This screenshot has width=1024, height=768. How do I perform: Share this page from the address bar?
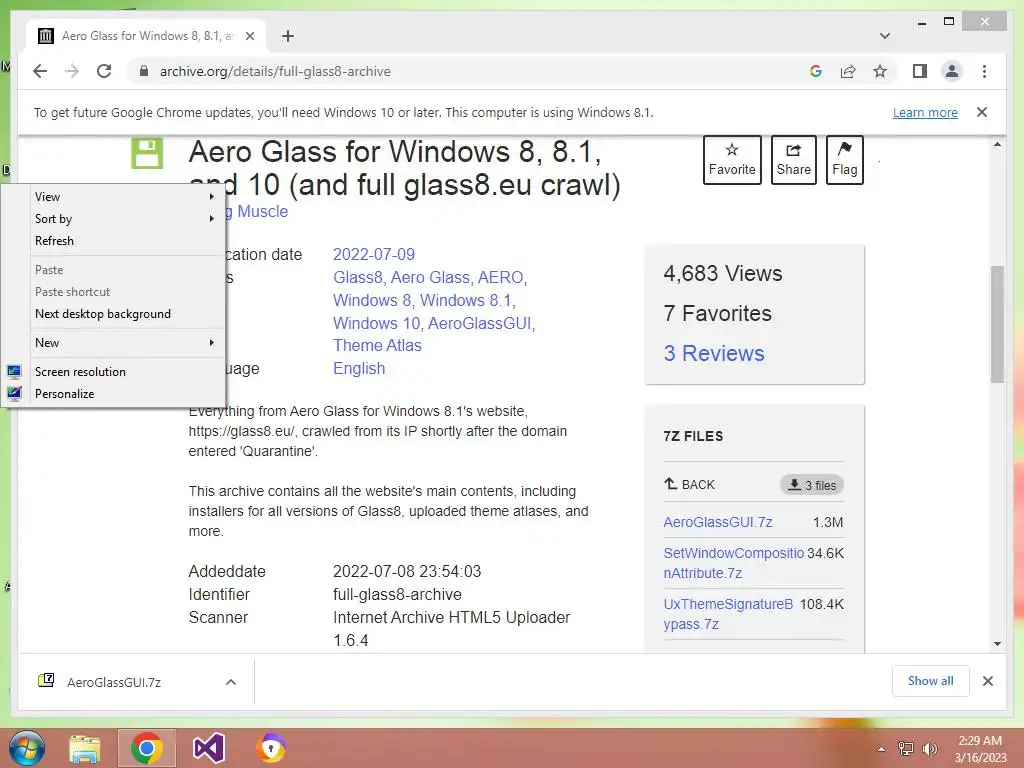click(848, 71)
